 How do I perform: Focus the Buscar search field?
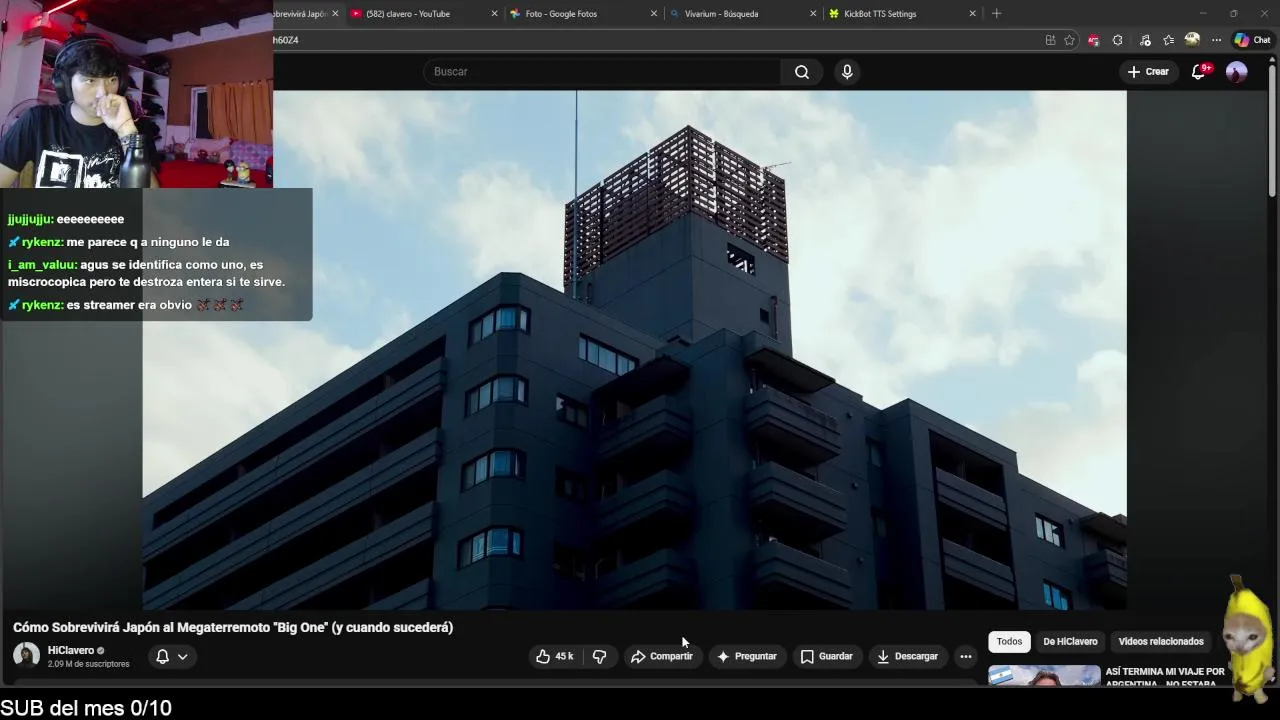click(x=603, y=72)
